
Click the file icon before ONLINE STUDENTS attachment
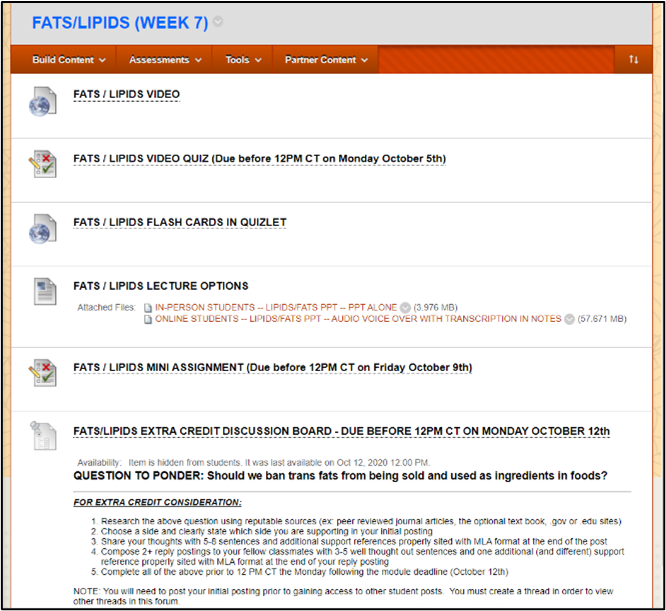coord(148,319)
